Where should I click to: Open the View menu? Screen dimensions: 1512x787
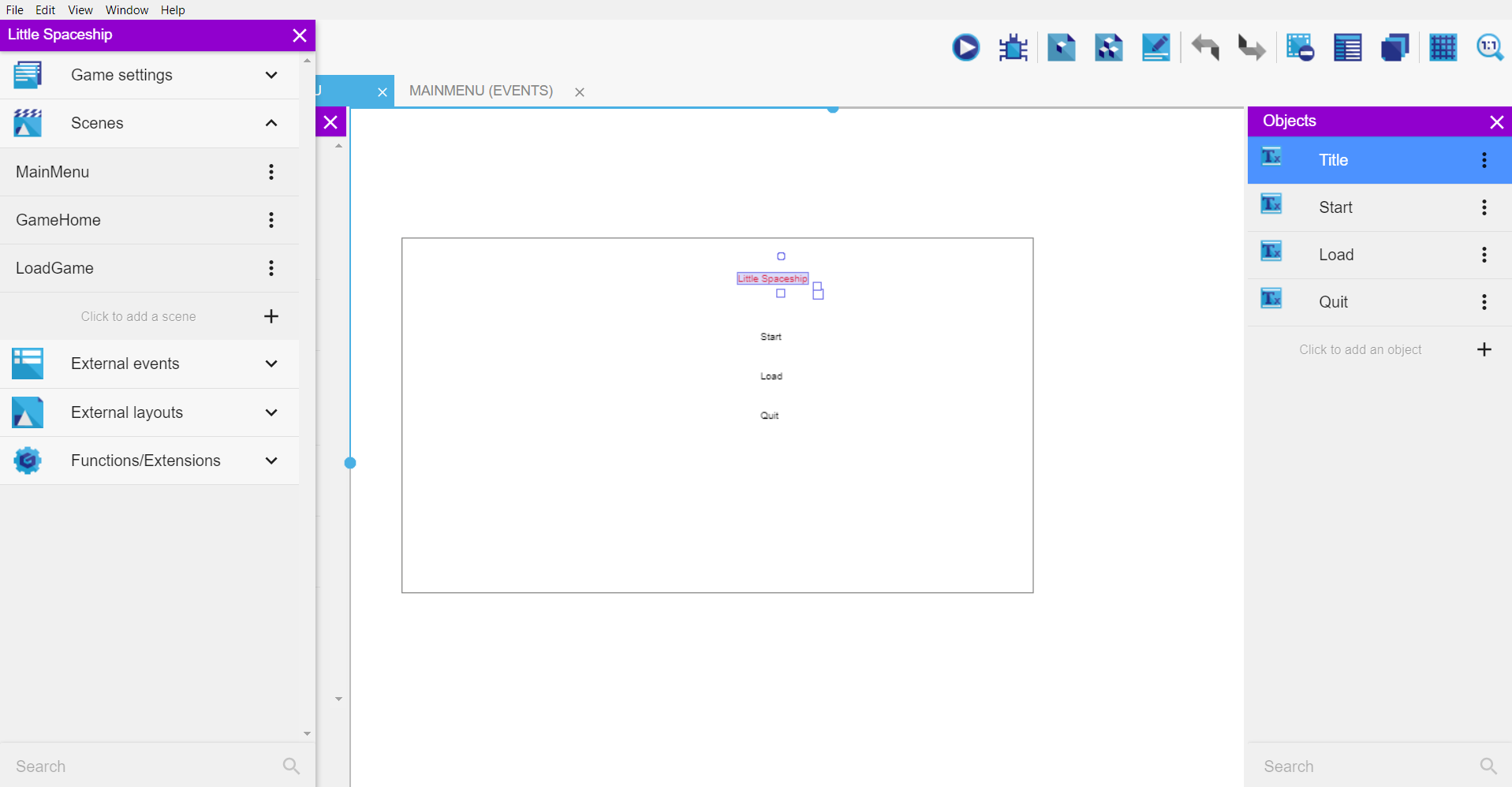(x=80, y=9)
